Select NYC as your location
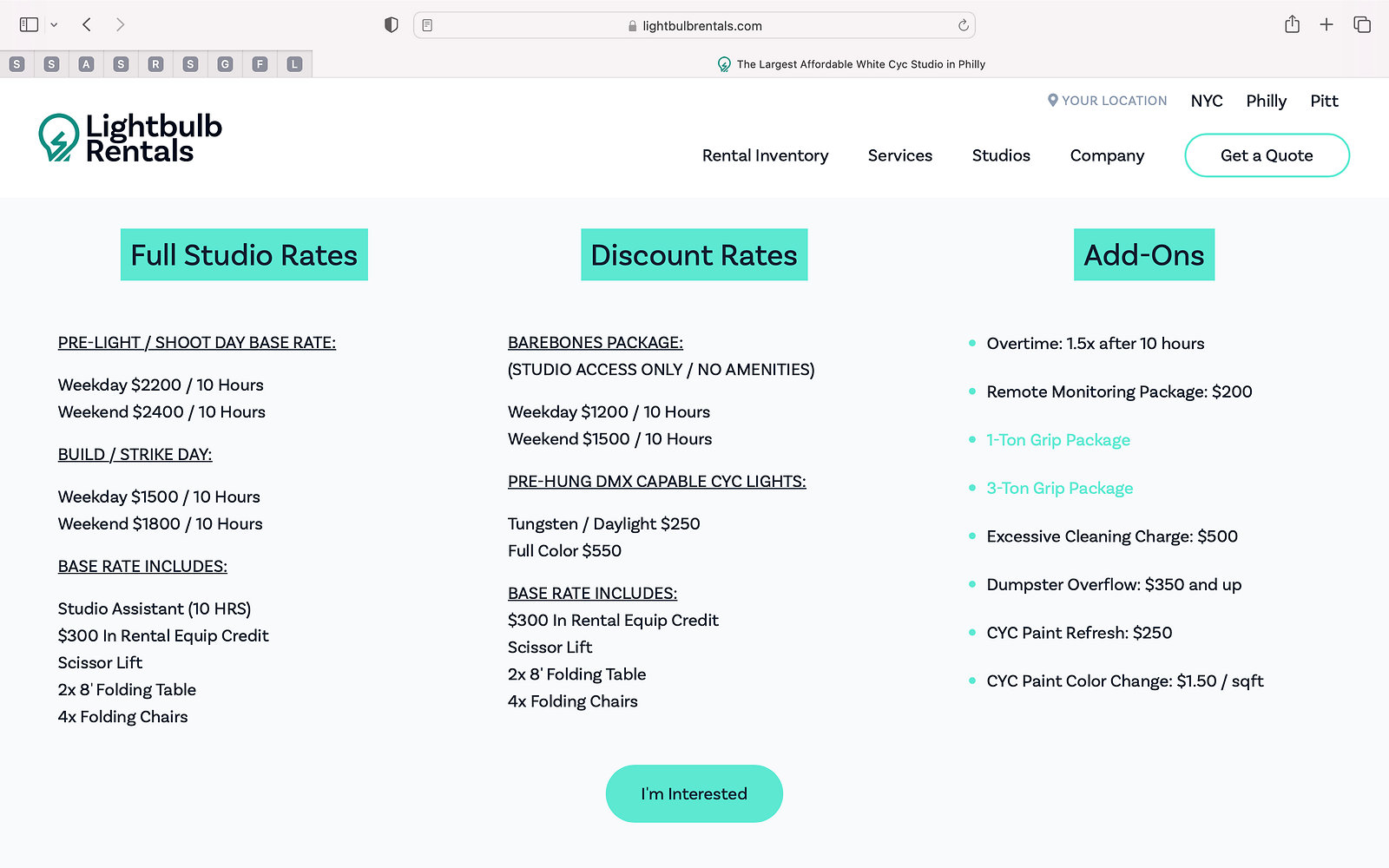Image resolution: width=1389 pixels, height=868 pixels. pos(1206,101)
